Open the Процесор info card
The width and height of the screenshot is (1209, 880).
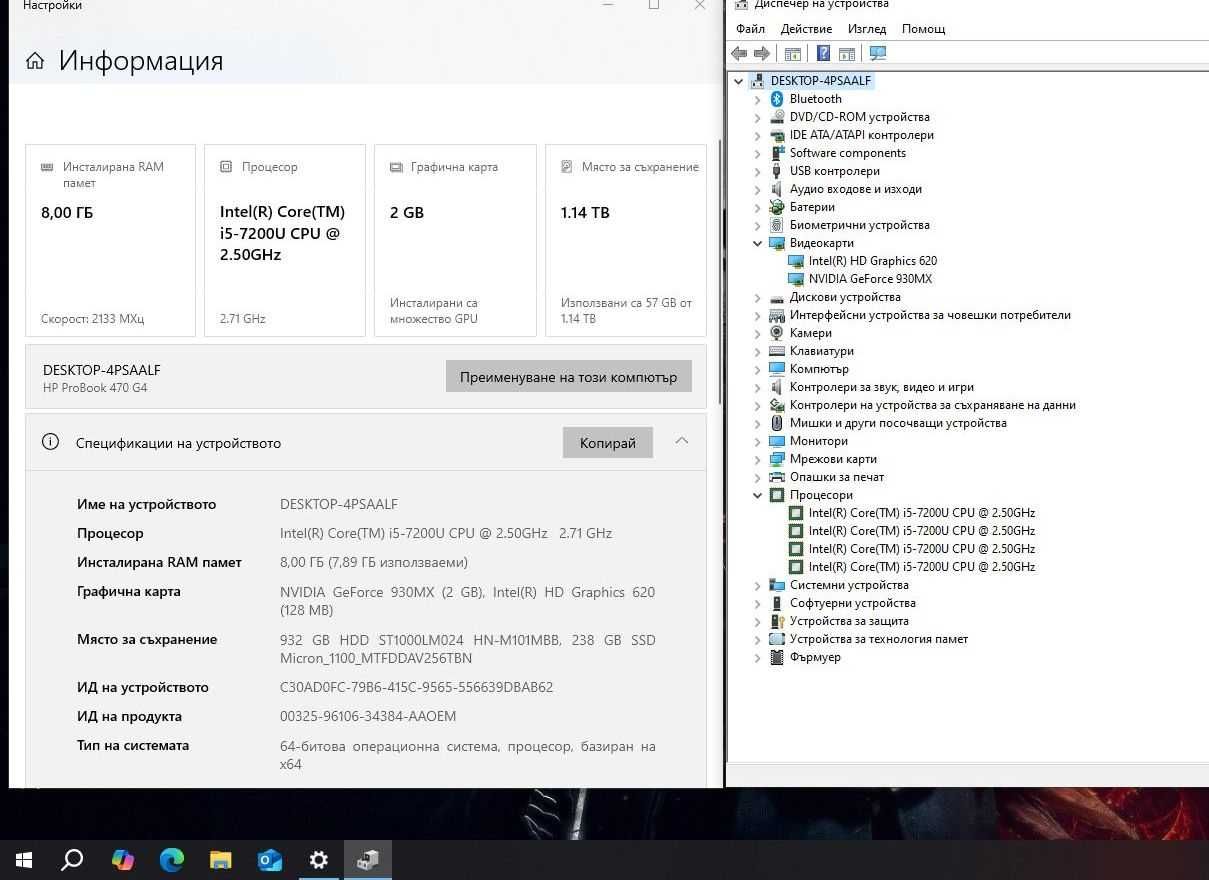[285, 240]
